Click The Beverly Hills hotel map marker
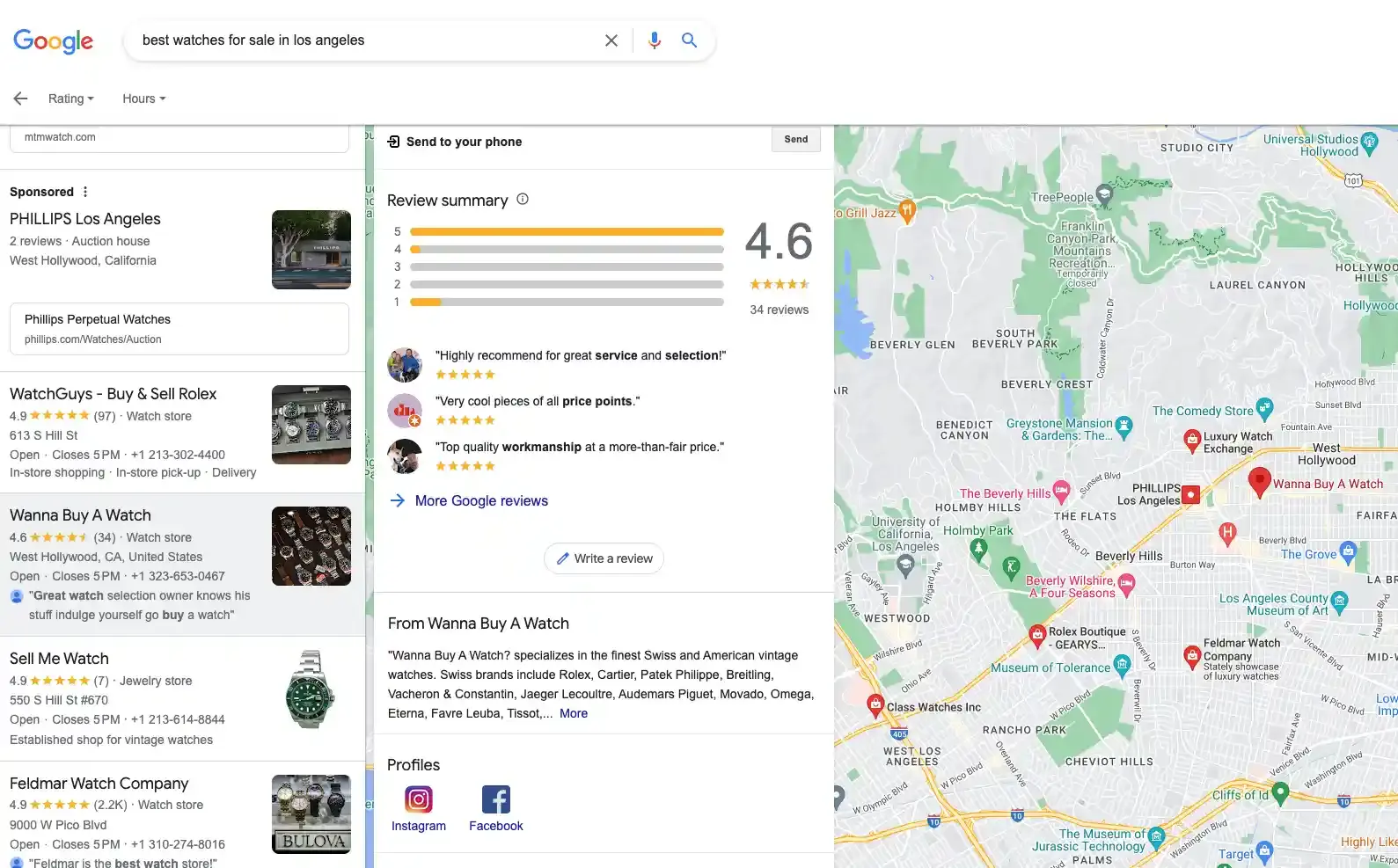 (x=1061, y=491)
